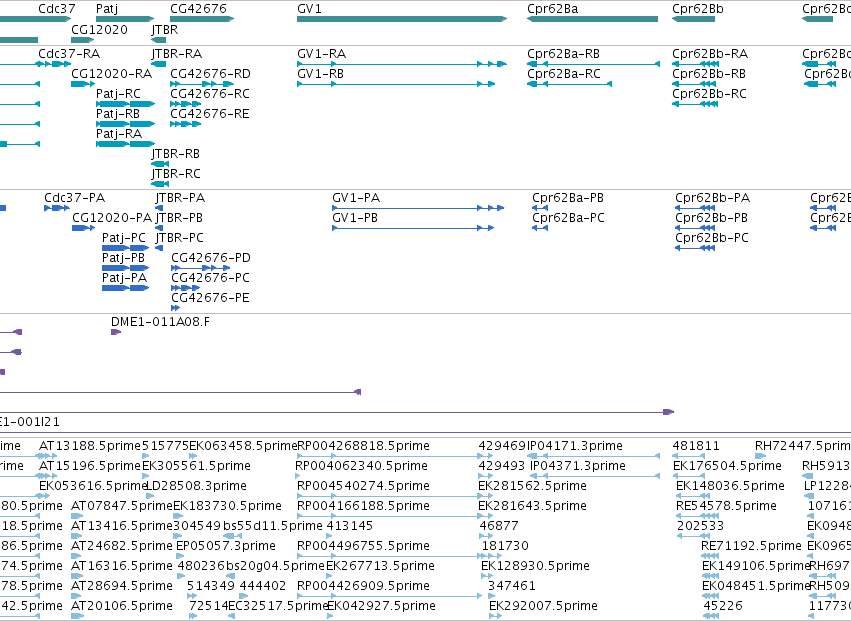Select protein CG12020-PA
Screen dimensions: 851x621
(112, 218)
